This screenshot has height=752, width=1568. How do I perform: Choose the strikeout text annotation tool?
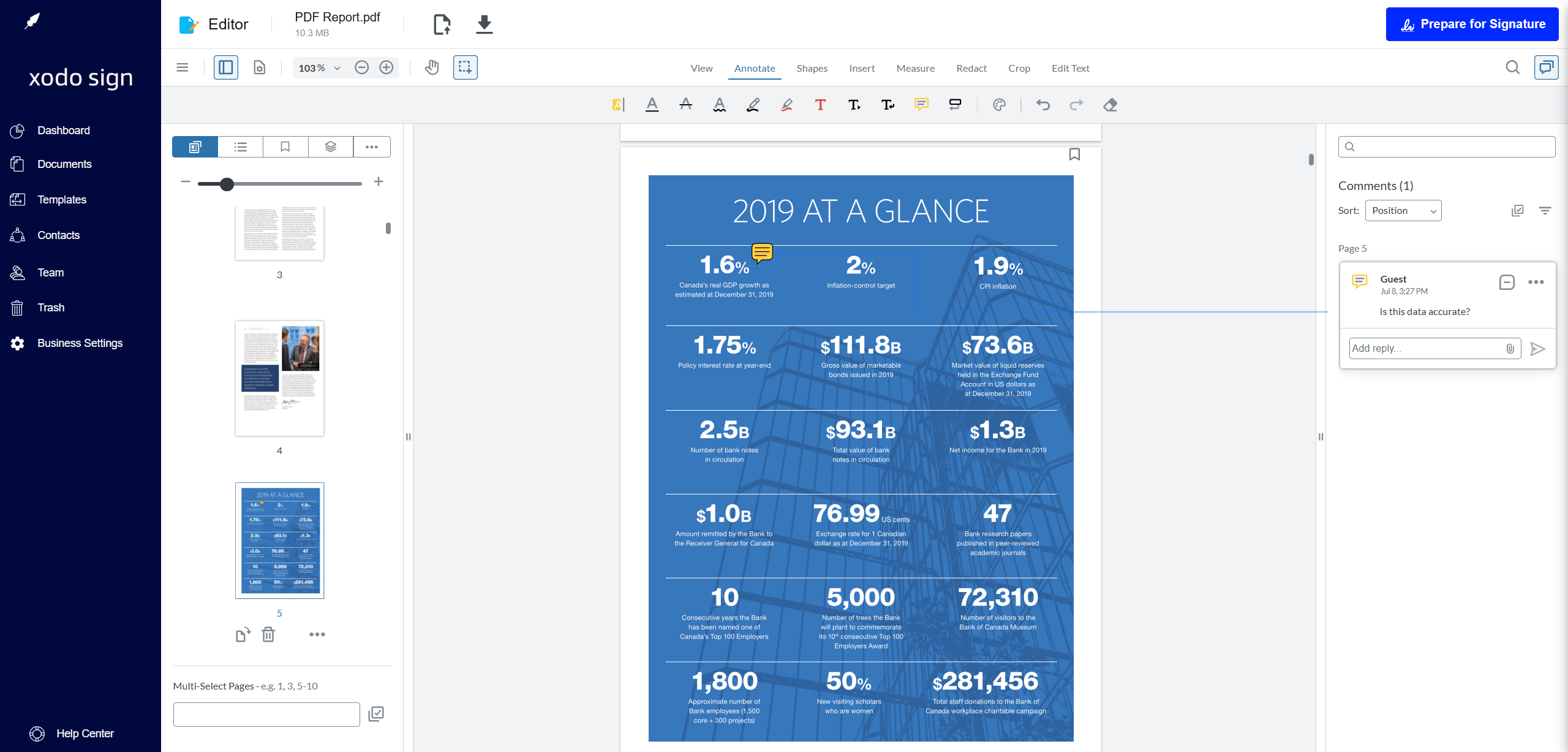click(685, 105)
